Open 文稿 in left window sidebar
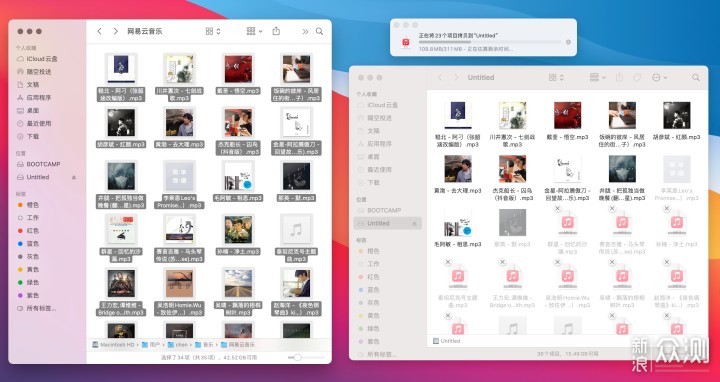Image resolution: width=720 pixels, height=382 pixels. point(28,84)
